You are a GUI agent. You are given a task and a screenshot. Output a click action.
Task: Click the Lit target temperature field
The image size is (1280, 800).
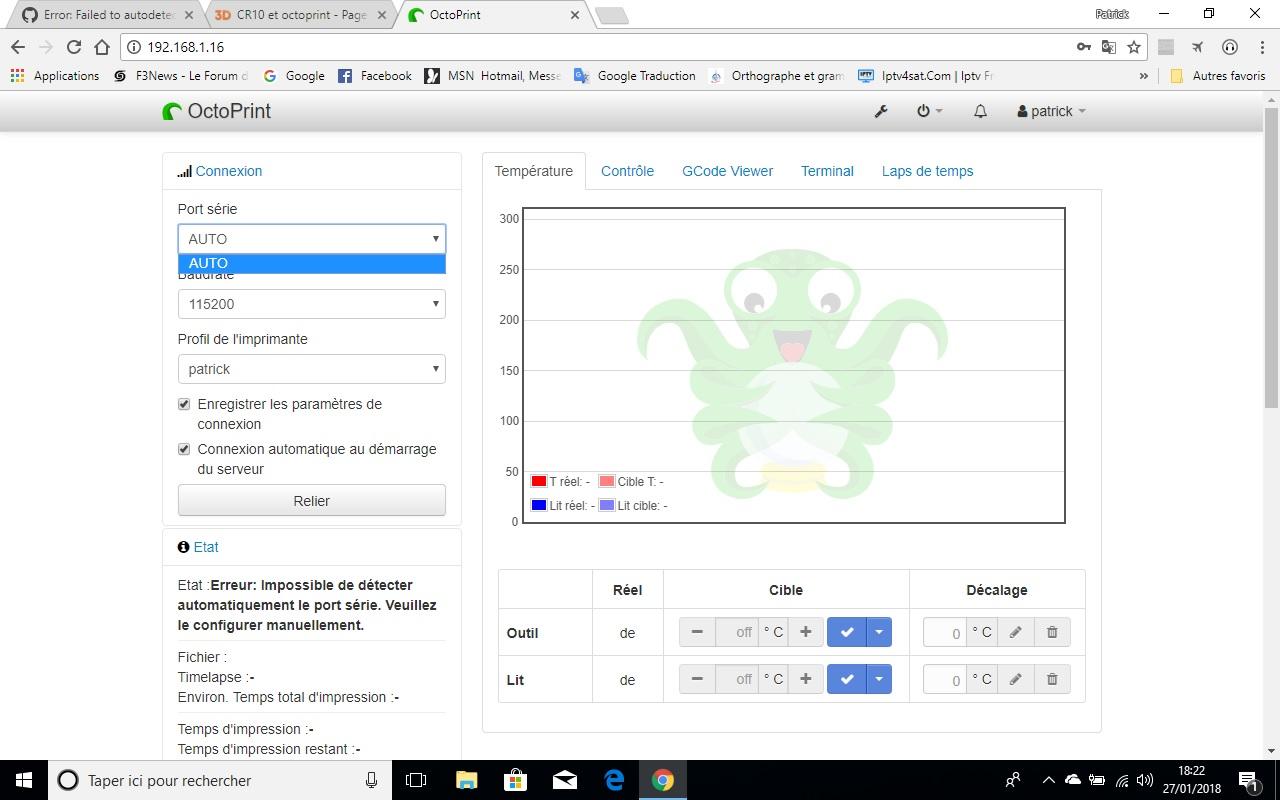[x=737, y=679]
